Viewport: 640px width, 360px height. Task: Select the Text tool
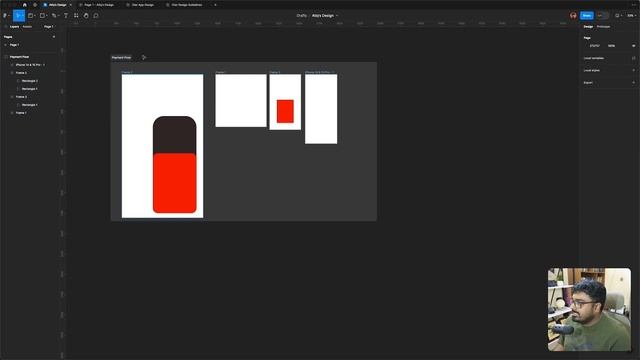coord(66,16)
